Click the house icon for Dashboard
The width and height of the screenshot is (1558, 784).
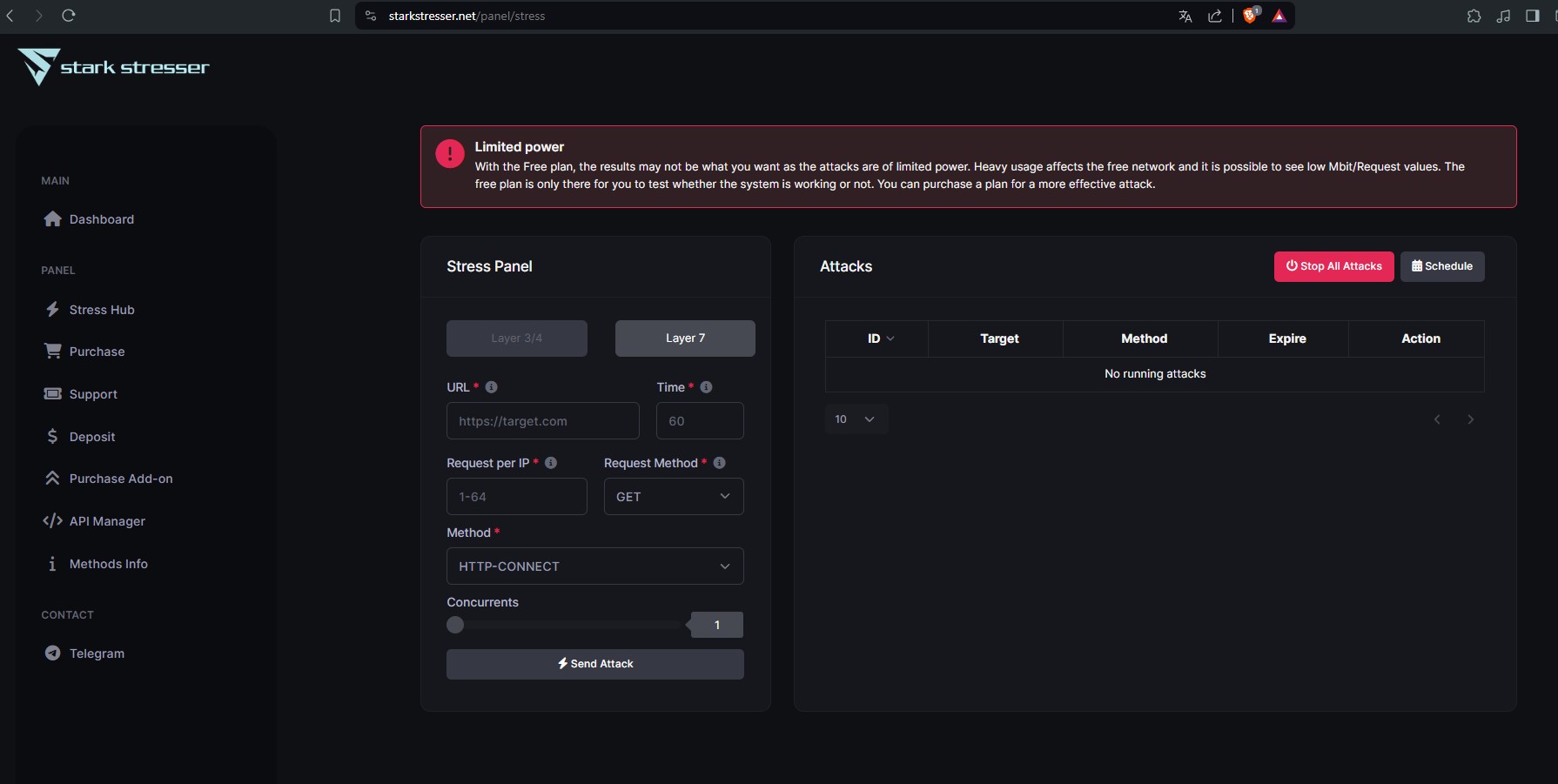coord(53,219)
